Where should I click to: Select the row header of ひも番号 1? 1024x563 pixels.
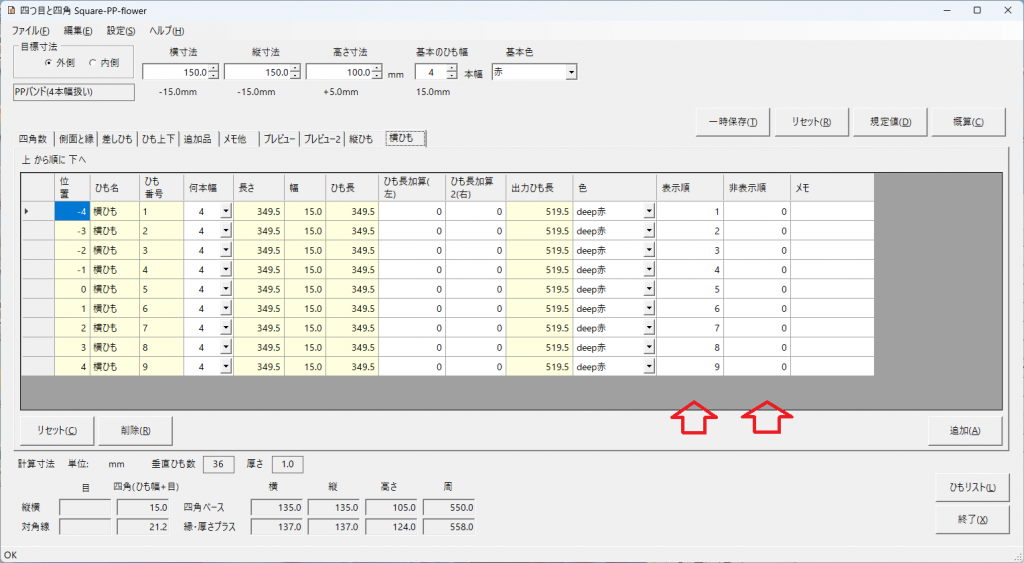35,211
